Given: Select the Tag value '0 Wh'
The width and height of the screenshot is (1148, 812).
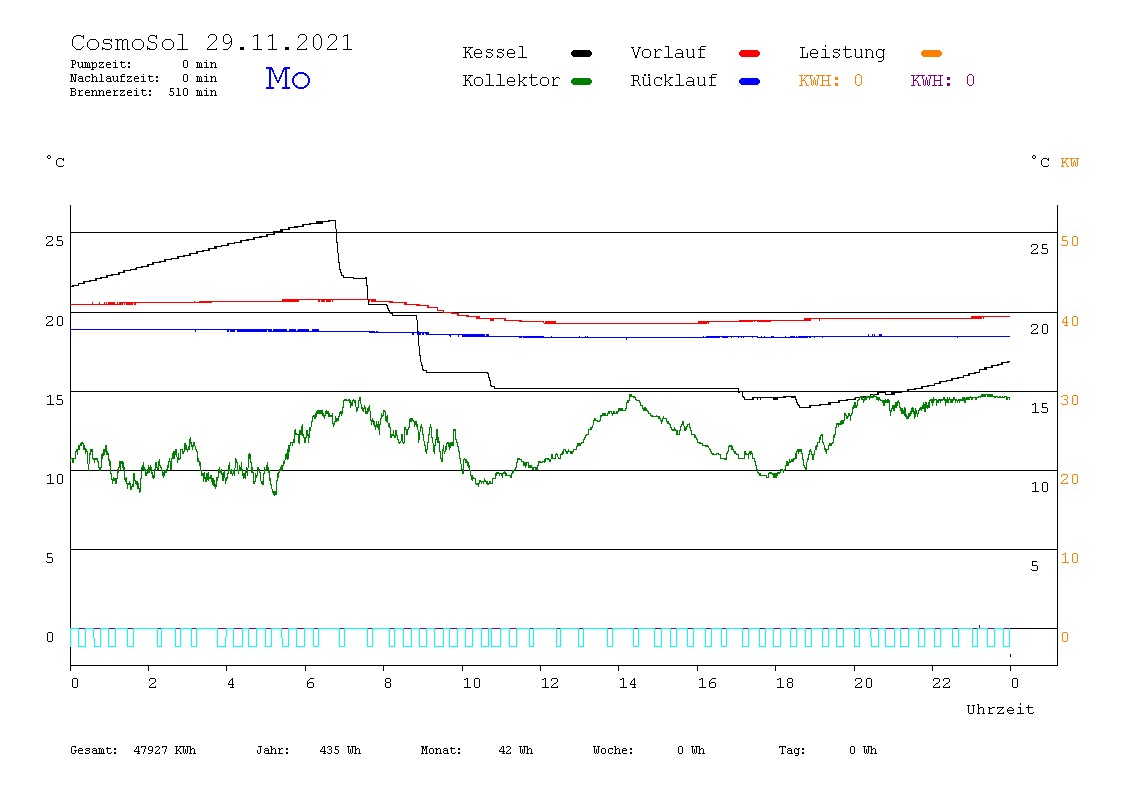Looking at the screenshot, I should coord(863,750).
